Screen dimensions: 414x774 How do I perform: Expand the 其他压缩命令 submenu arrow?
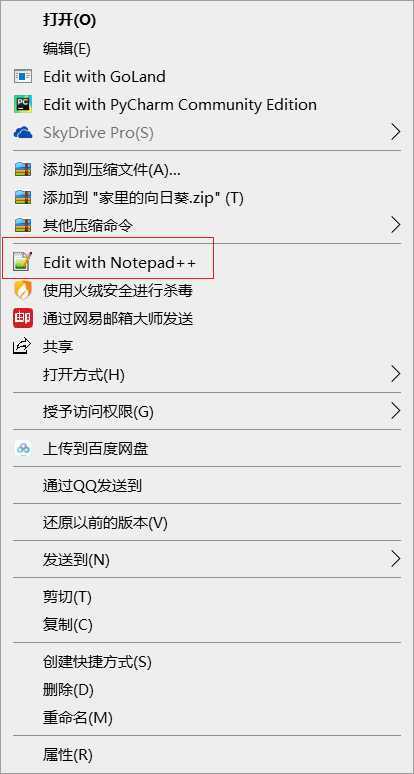tap(395, 225)
